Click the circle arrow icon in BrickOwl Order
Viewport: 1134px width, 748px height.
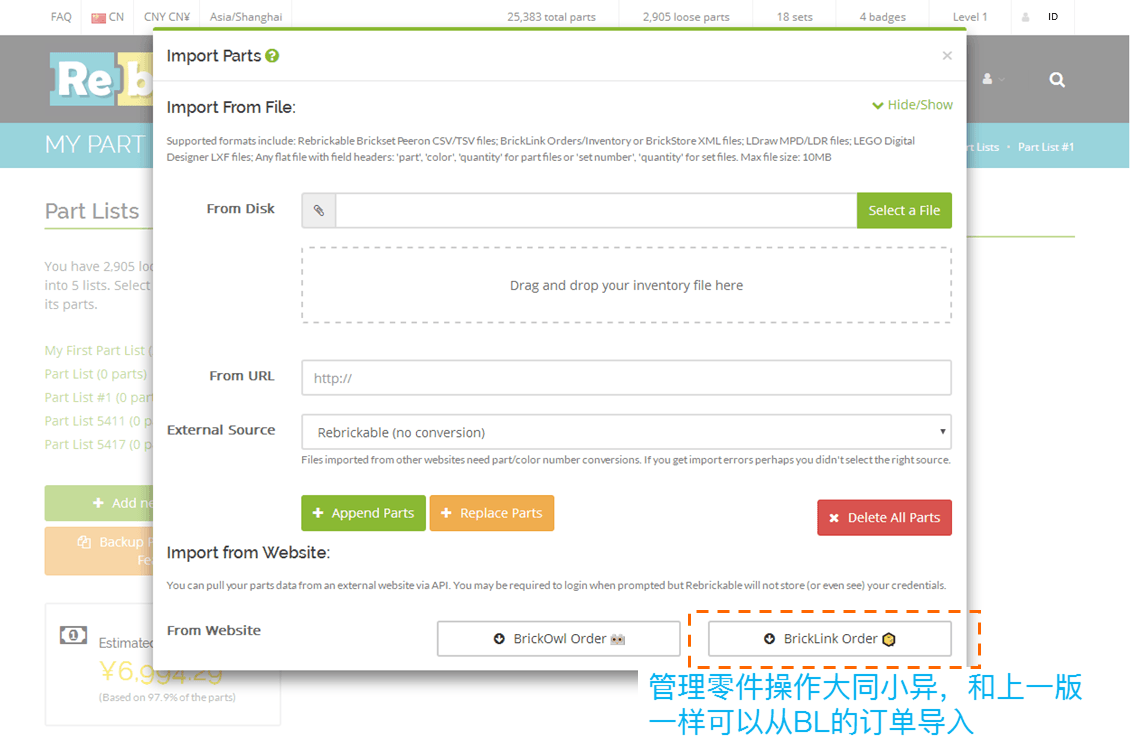point(499,639)
